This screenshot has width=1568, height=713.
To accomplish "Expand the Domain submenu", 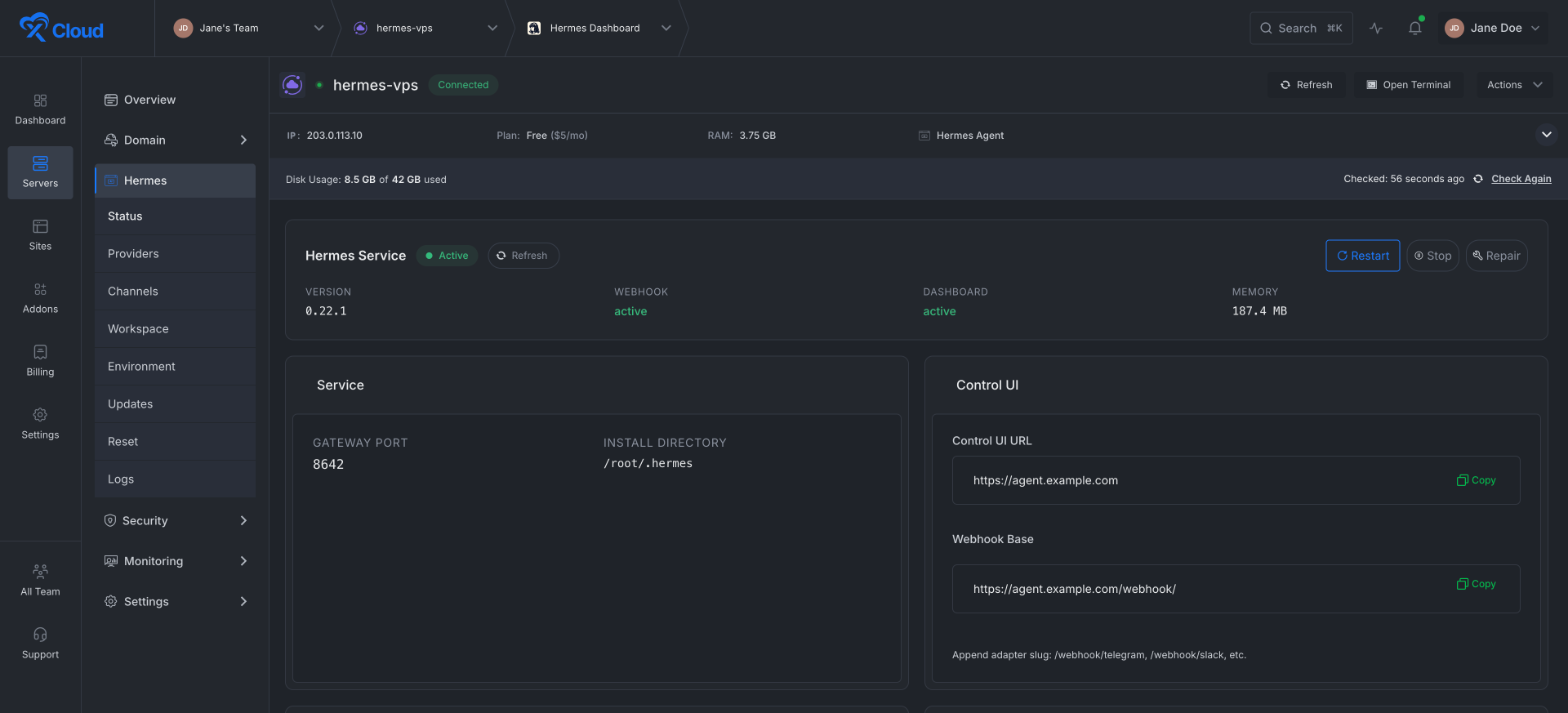I will pos(243,140).
